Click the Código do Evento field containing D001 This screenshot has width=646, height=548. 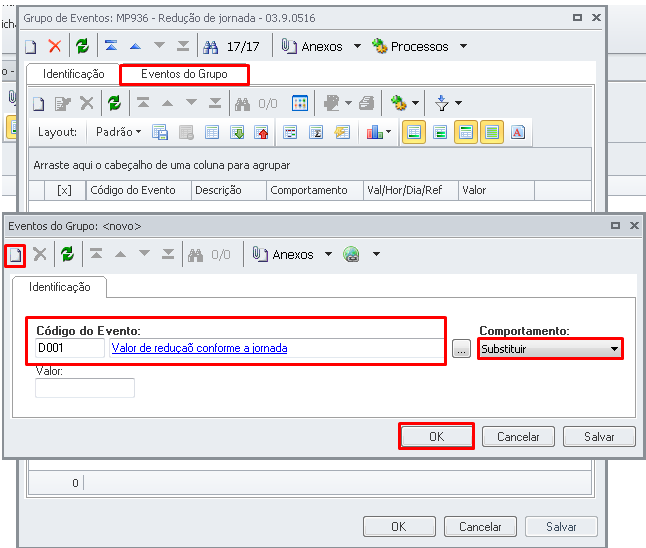(x=70, y=348)
